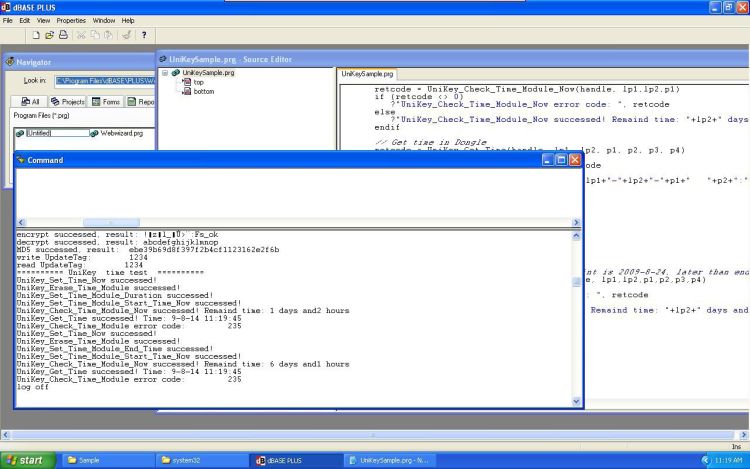Screen dimensions: 750x469
Task: Select the 'top' node in the tree
Action: [x=199, y=82]
